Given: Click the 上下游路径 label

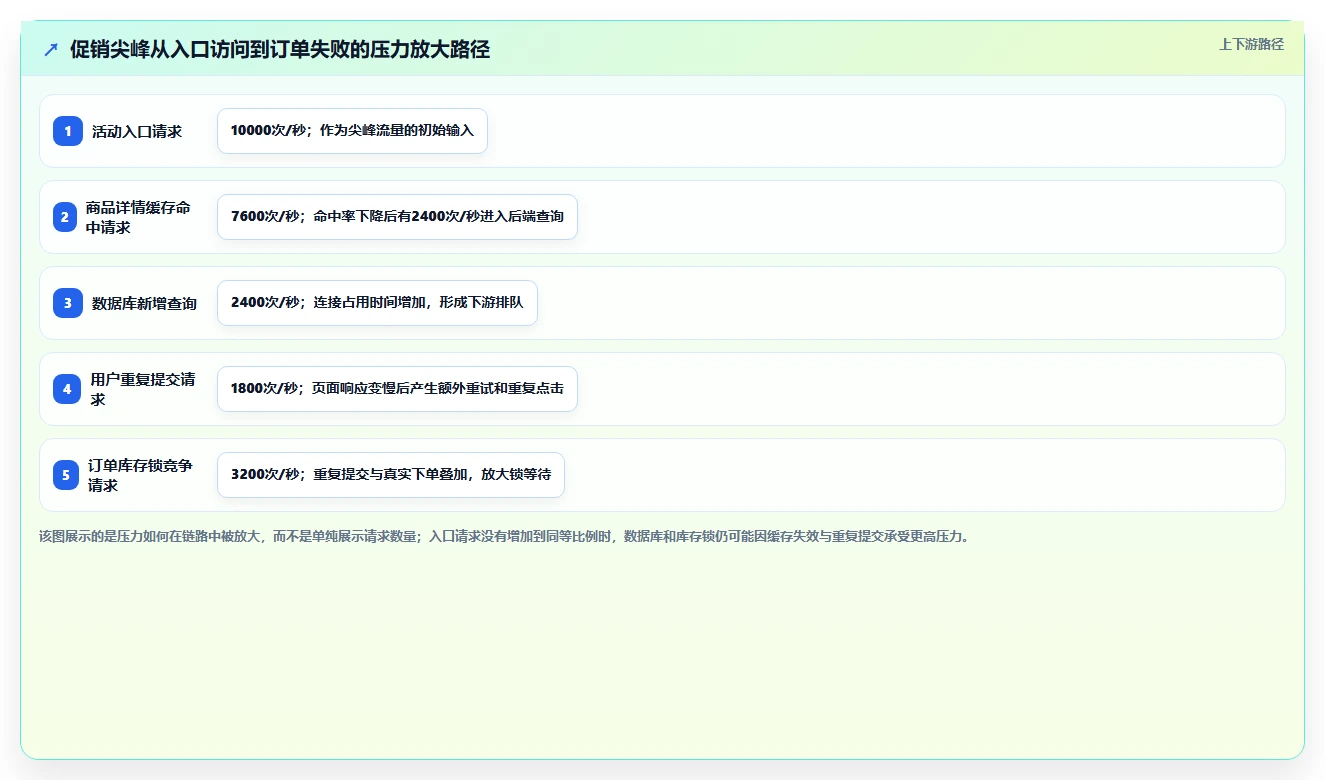Looking at the screenshot, I should (1251, 44).
